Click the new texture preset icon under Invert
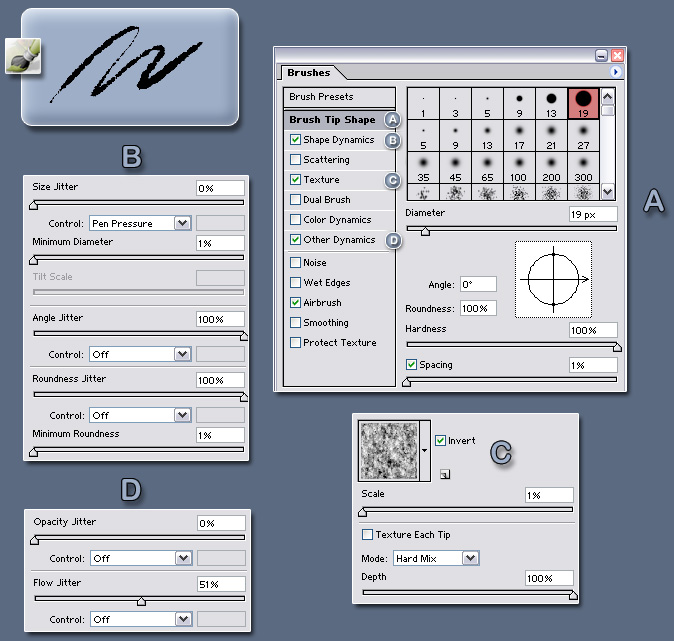 click(x=444, y=475)
